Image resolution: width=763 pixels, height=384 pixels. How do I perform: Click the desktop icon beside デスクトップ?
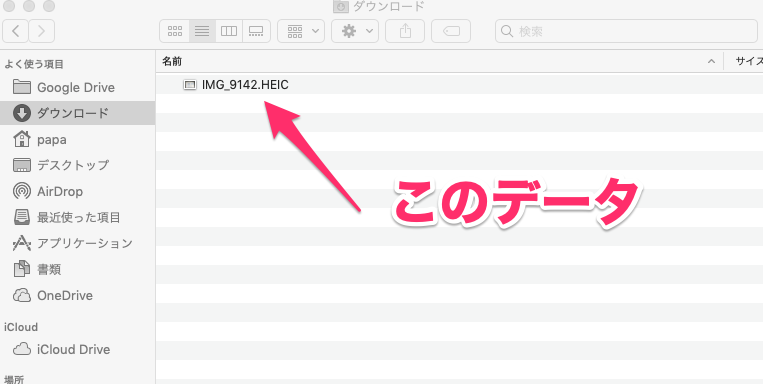[x=21, y=165]
